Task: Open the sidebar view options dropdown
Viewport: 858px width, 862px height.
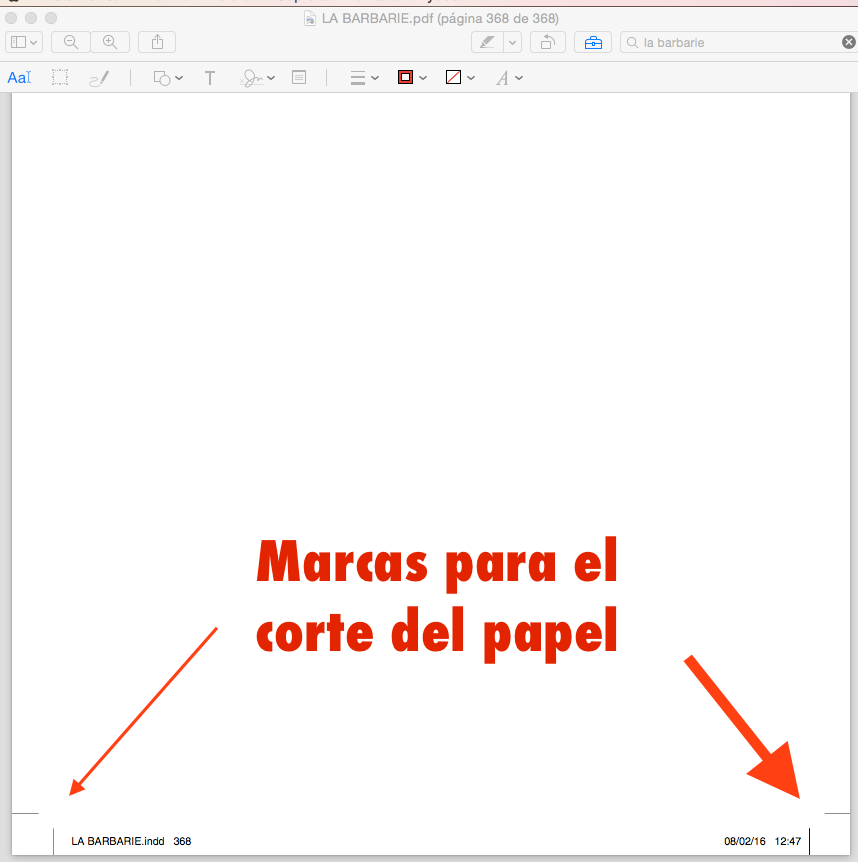Action: click(24, 42)
